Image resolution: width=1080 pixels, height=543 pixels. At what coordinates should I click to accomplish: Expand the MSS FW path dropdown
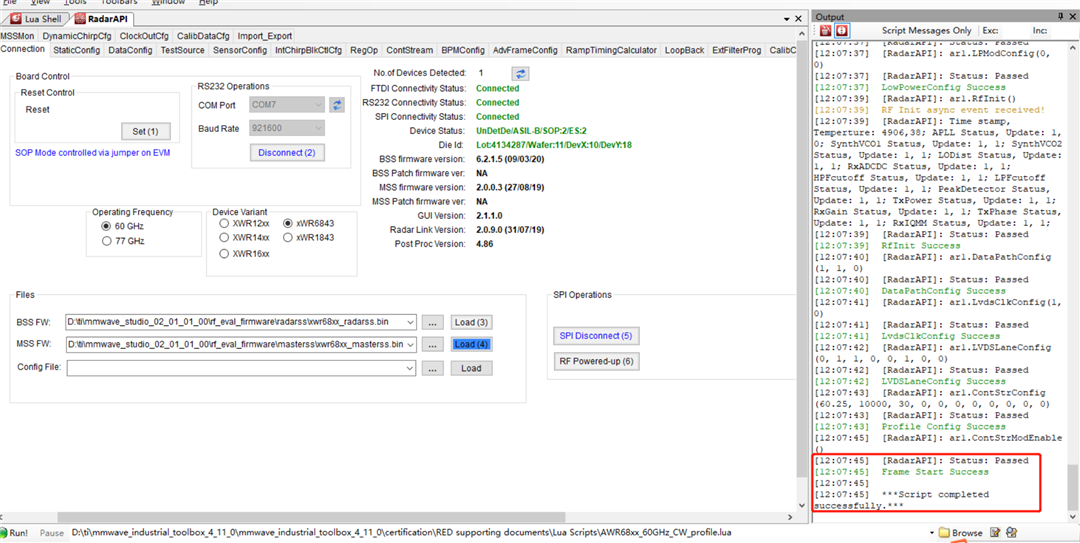click(x=411, y=344)
